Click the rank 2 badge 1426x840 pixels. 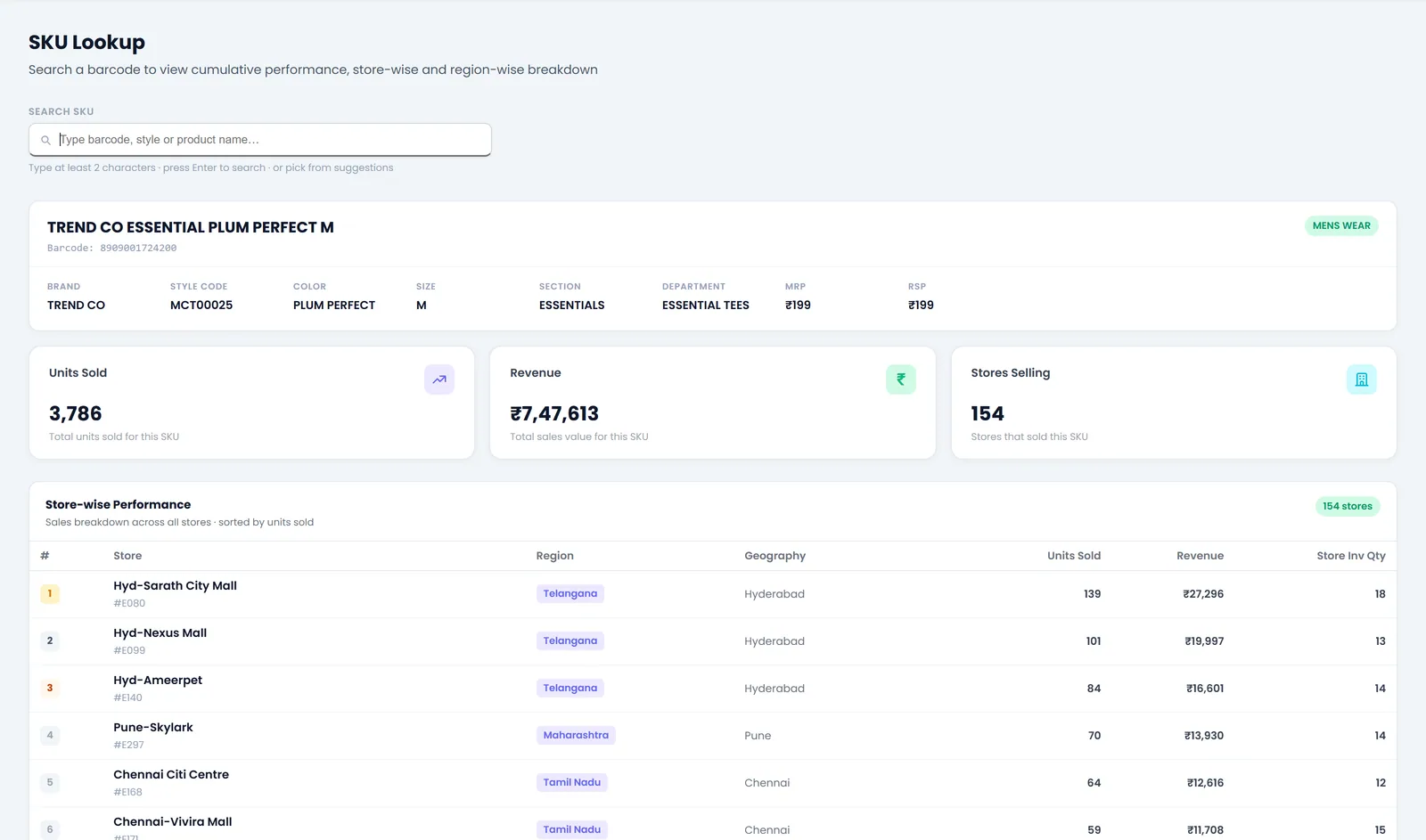point(50,640)
